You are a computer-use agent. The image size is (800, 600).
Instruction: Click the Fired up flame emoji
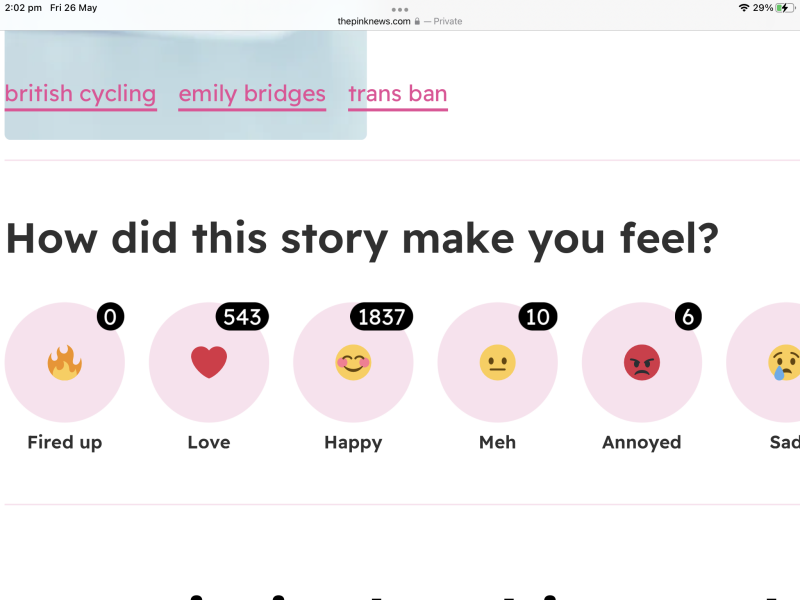pos(65,362)
